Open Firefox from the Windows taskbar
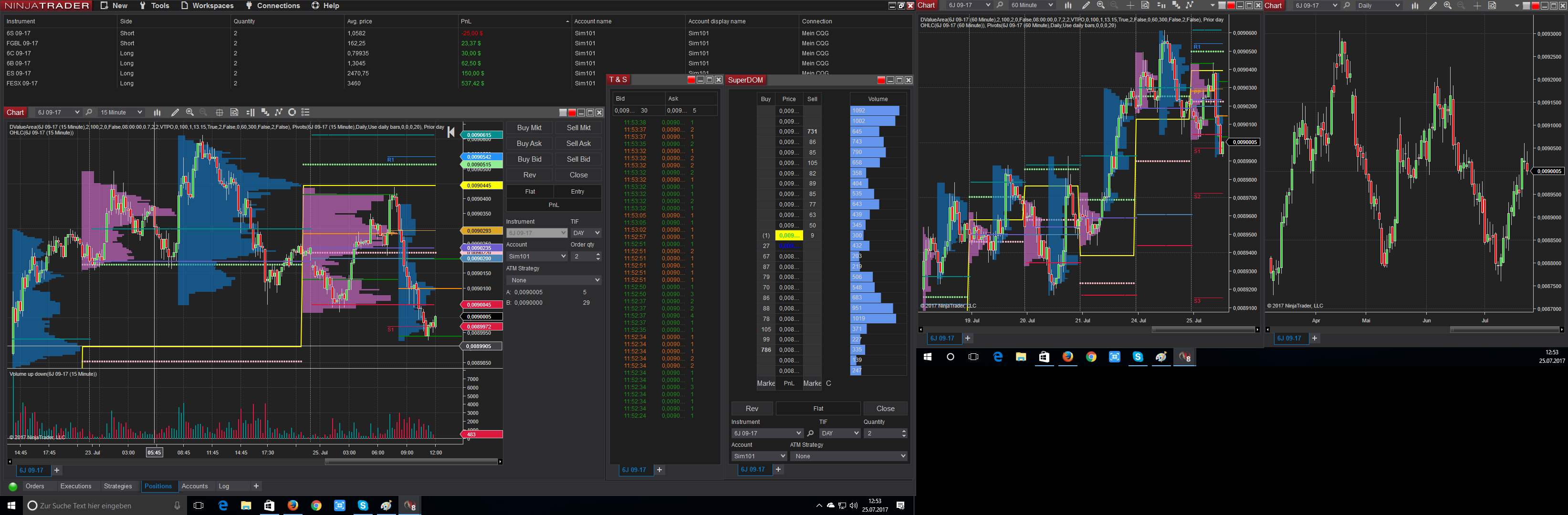This screenshot has height=515, width=1568. coord(293,505)
